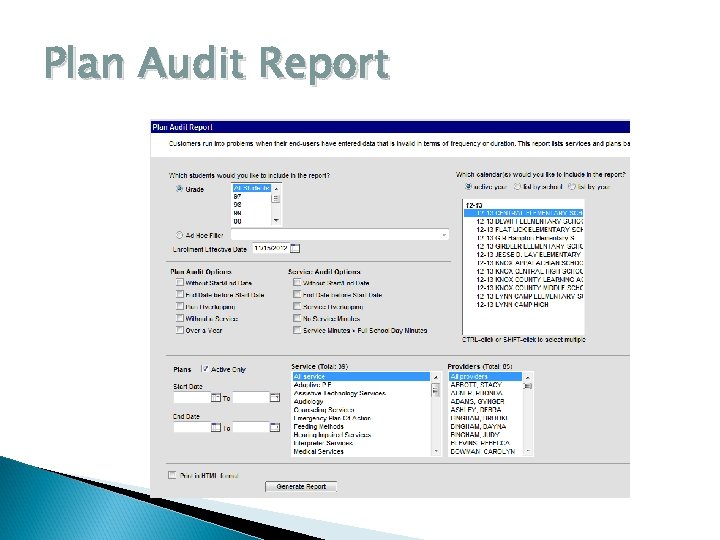Enable Plan Audit End Date before Start Date
The height and width of the screenshot is (540, 720).
coord(180,294)
